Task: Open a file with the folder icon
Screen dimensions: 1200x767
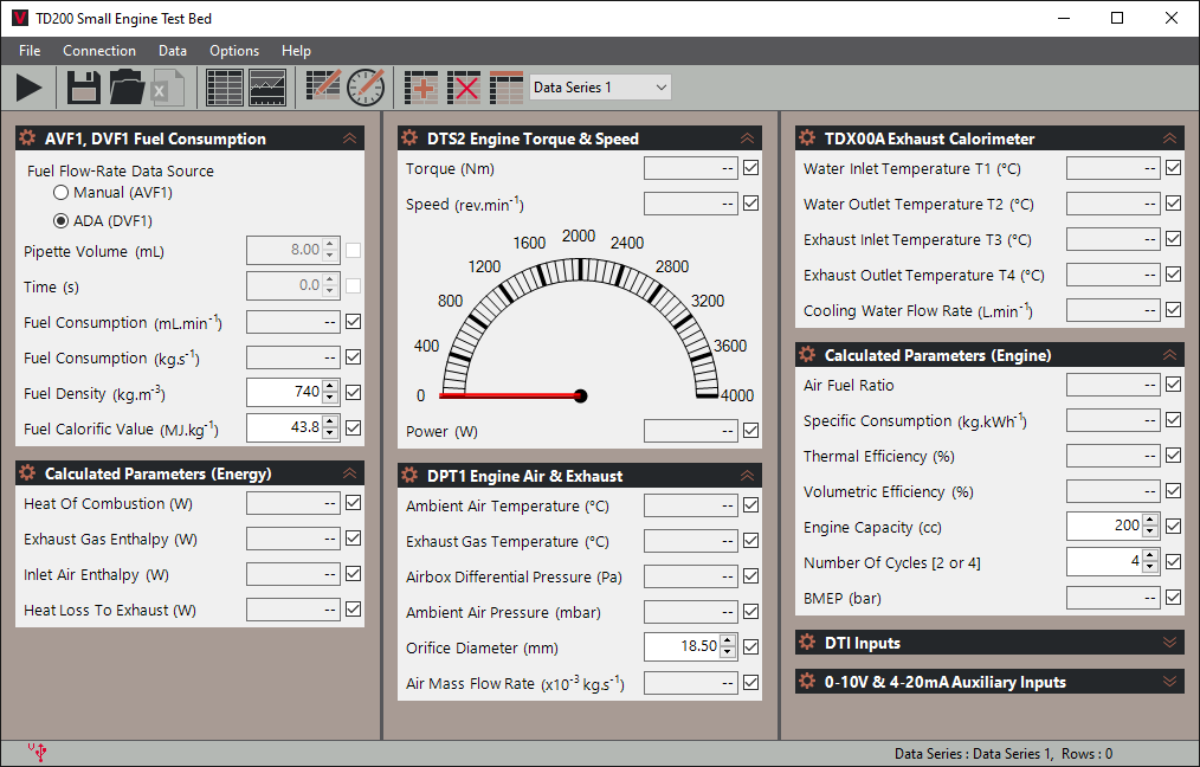Action: [127, 88]
